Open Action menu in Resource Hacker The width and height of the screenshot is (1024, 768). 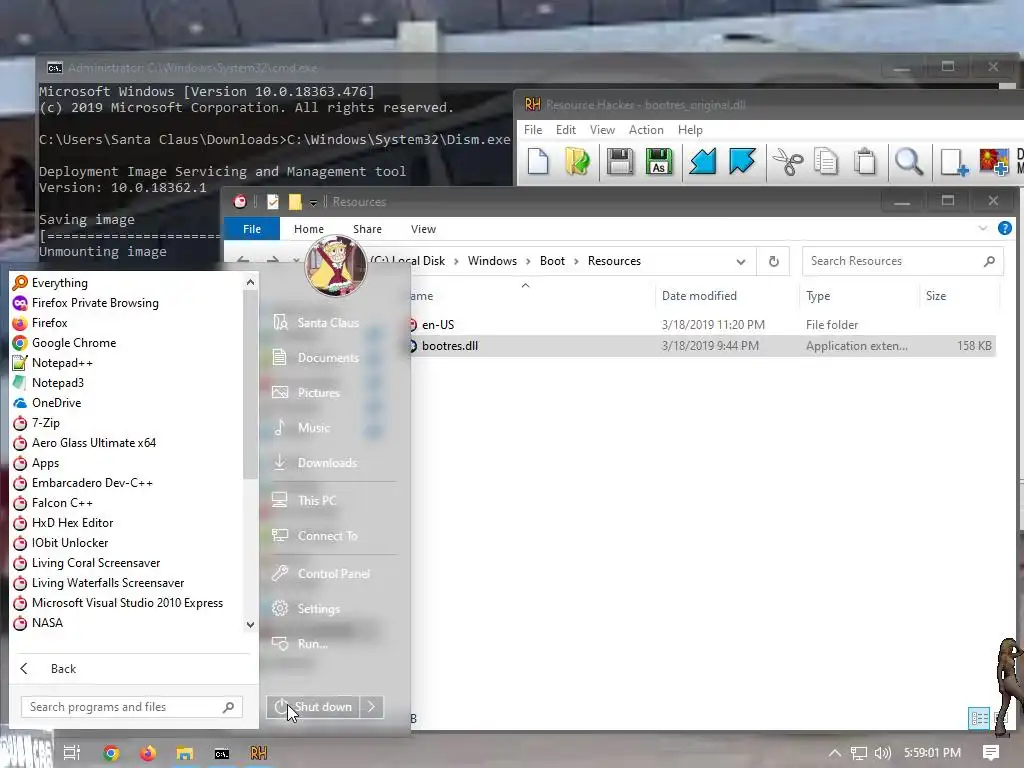(x=646, y=130)
